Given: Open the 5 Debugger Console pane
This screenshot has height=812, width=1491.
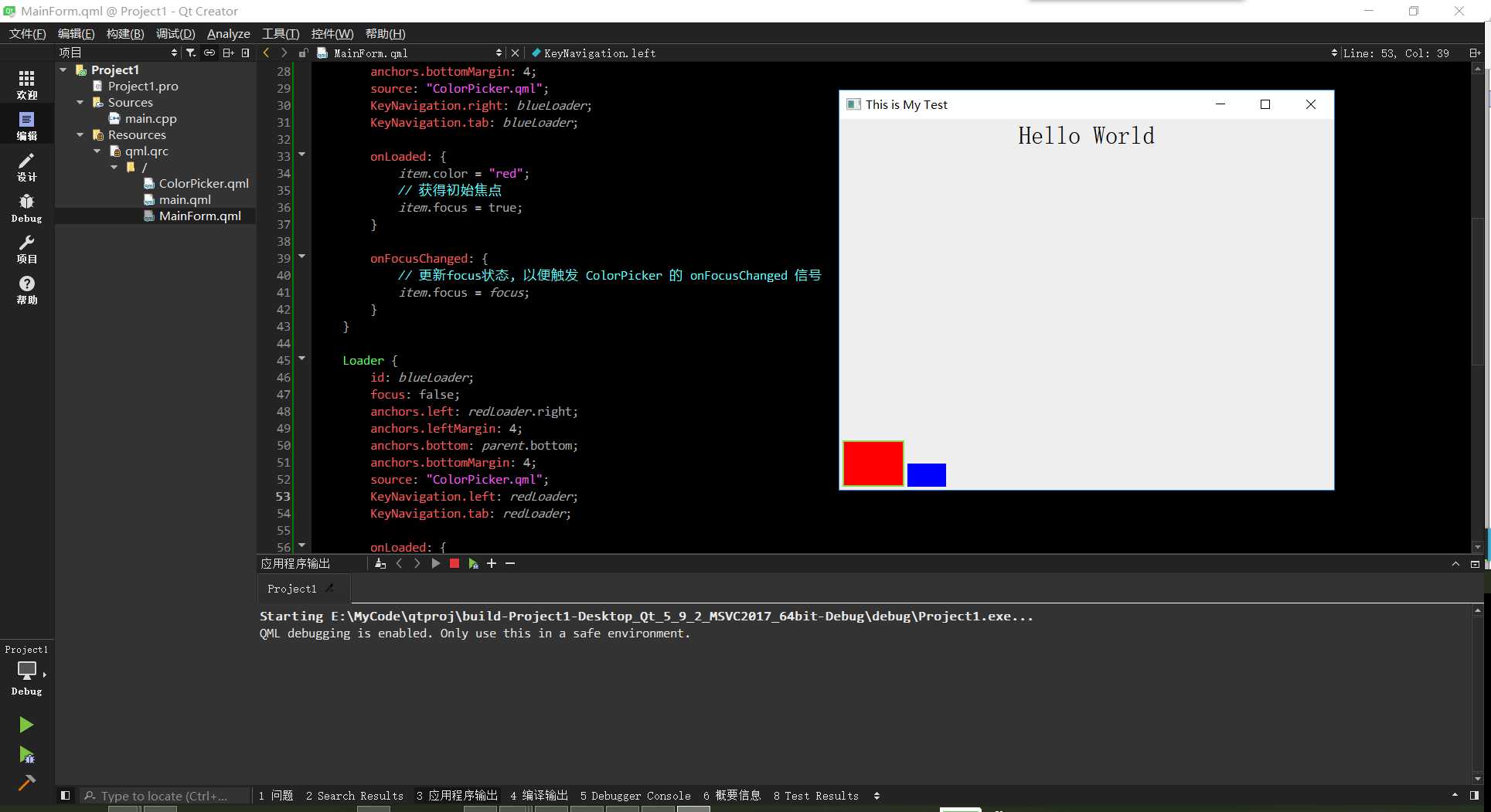Looking at the screenshot, I should pos(635,795).
